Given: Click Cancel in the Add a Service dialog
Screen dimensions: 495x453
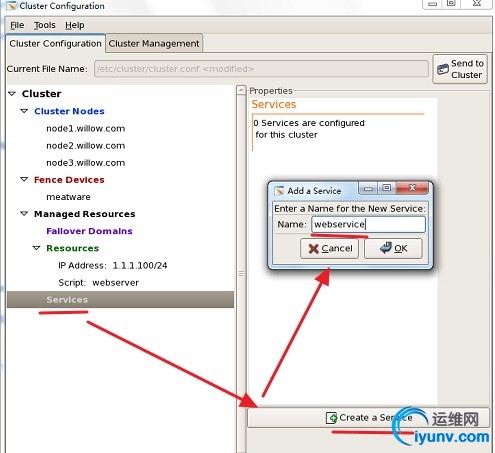Looking at the screenshot, I should (x=329, y=248).
